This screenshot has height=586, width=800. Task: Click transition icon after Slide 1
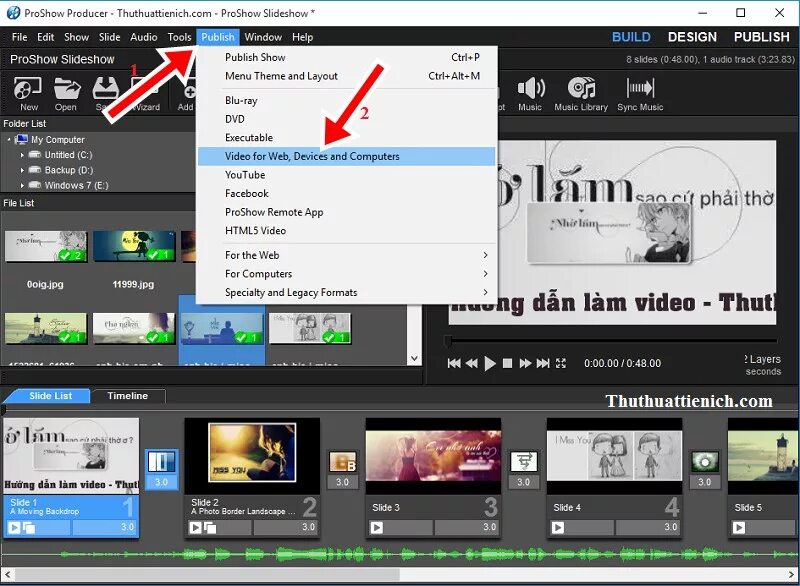point(162,462)
